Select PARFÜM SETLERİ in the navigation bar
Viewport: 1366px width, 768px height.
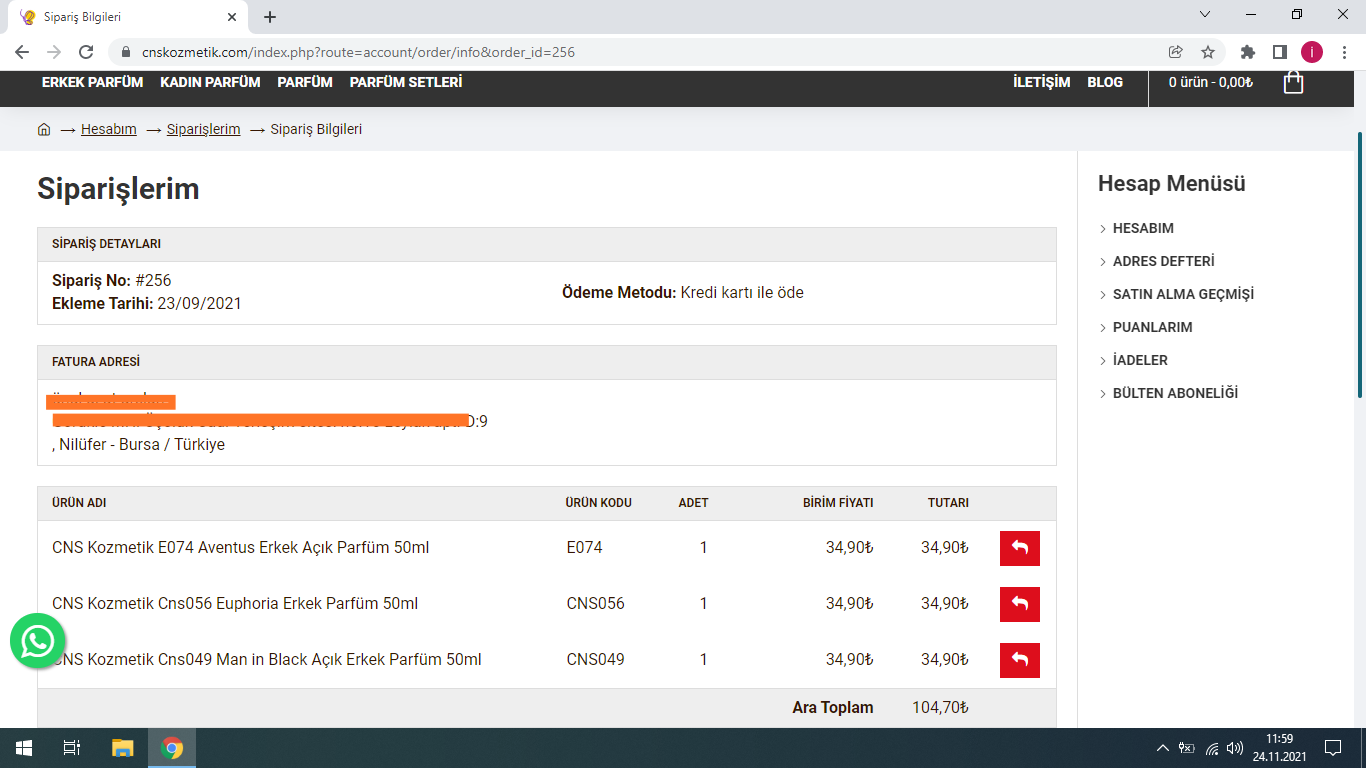(x=406, y=82)
